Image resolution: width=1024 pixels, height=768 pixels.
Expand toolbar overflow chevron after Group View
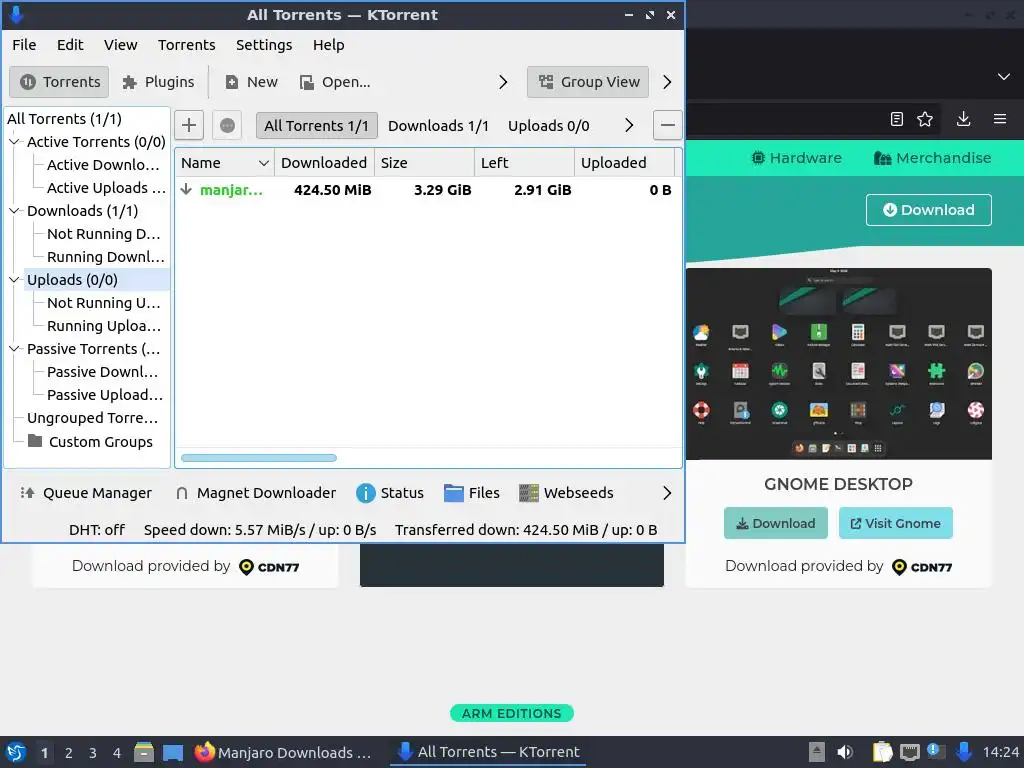(x=667, y=82)
